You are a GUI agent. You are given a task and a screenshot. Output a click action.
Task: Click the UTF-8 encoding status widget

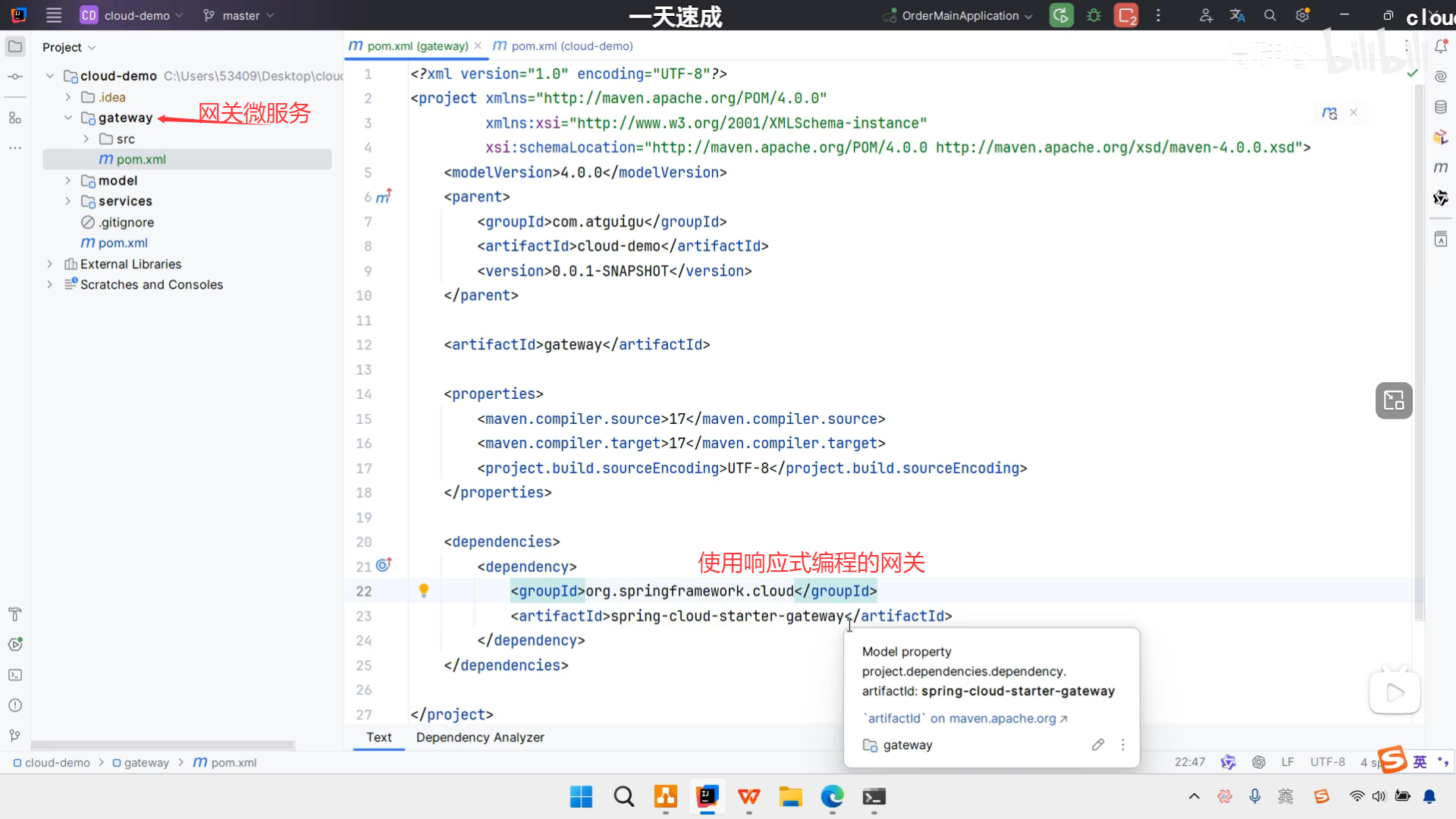[1327, 762]
